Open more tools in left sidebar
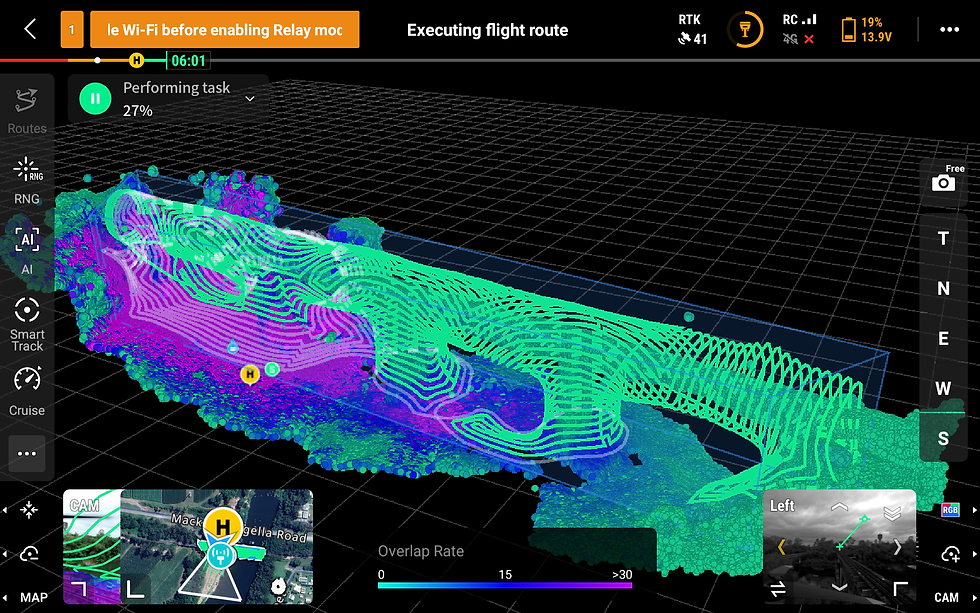Screen dimensions: 980x613 tap(27, 454)
